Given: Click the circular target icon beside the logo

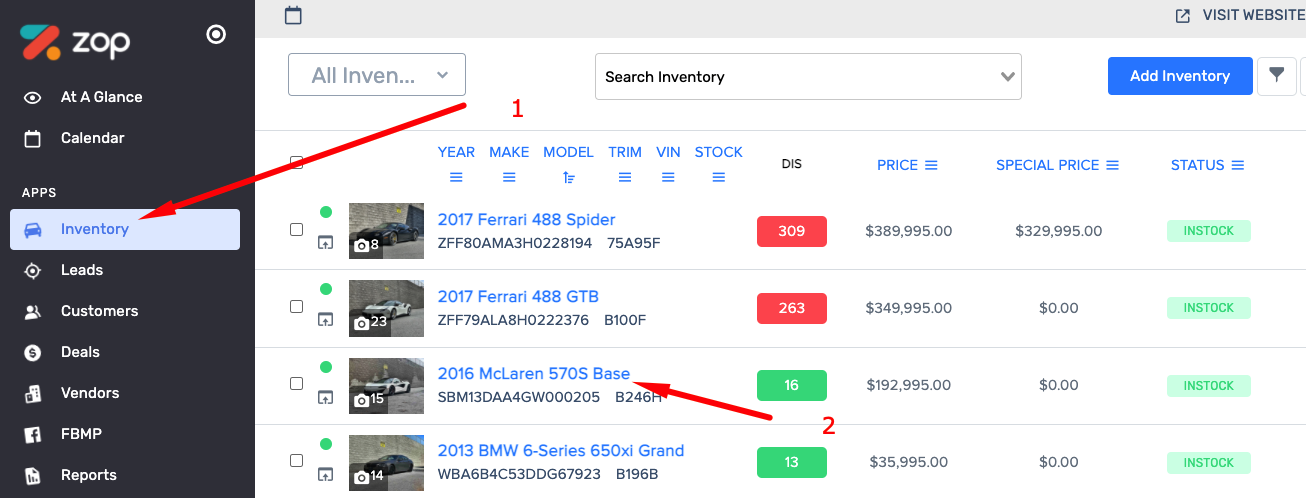Looking at the screenshot, I should point(216,35).
